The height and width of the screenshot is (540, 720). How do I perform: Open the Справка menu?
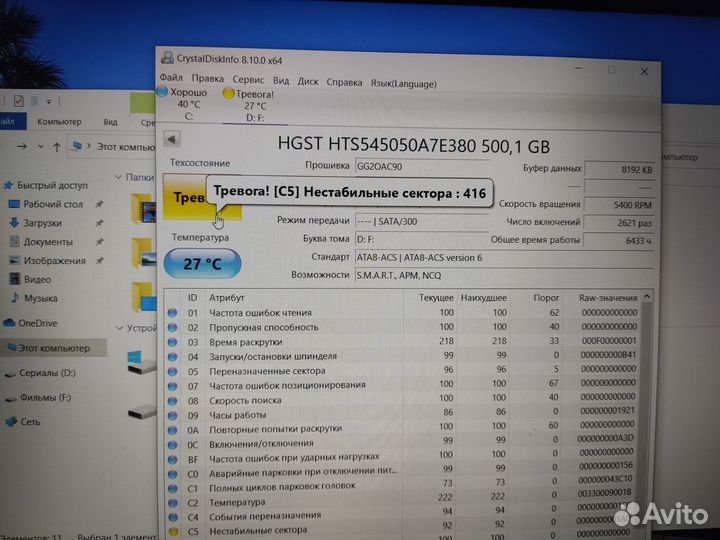pos(344,83)
